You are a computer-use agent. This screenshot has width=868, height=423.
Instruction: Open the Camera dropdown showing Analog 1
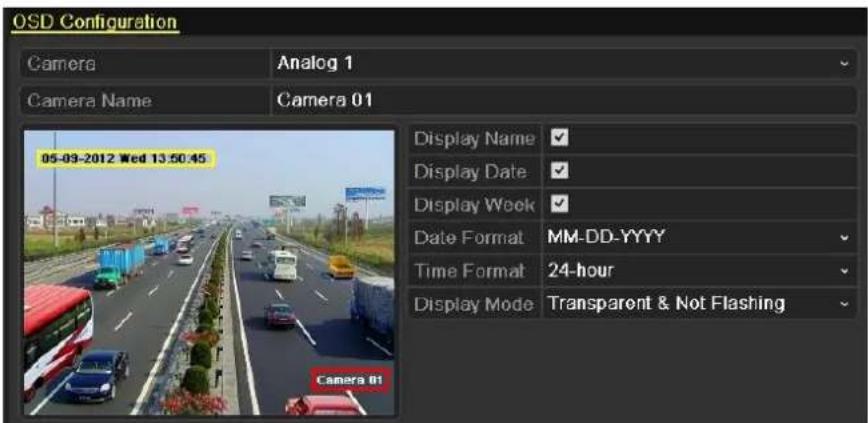tap(564, 63)
